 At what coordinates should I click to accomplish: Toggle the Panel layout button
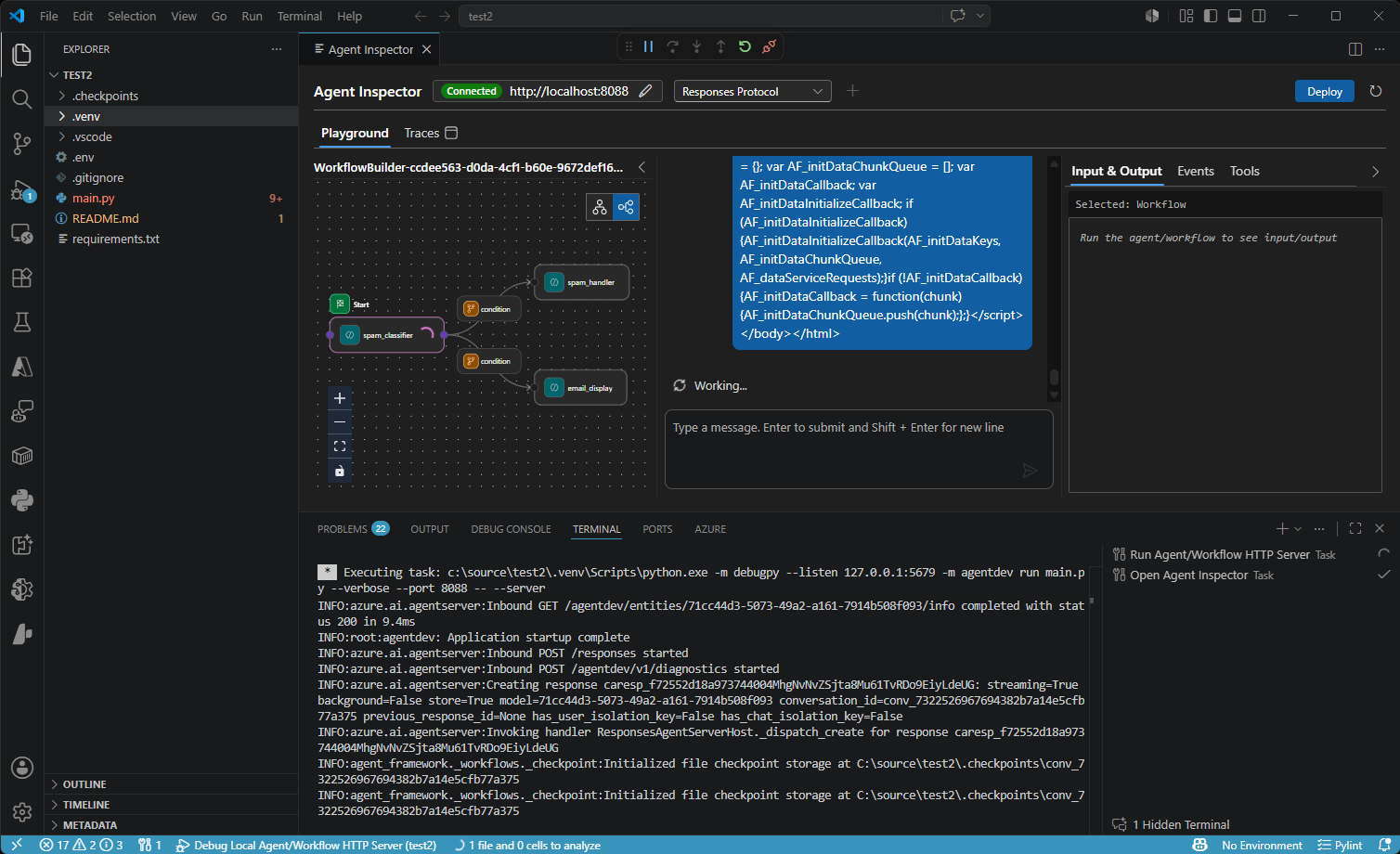click(x=1235, y=16)
